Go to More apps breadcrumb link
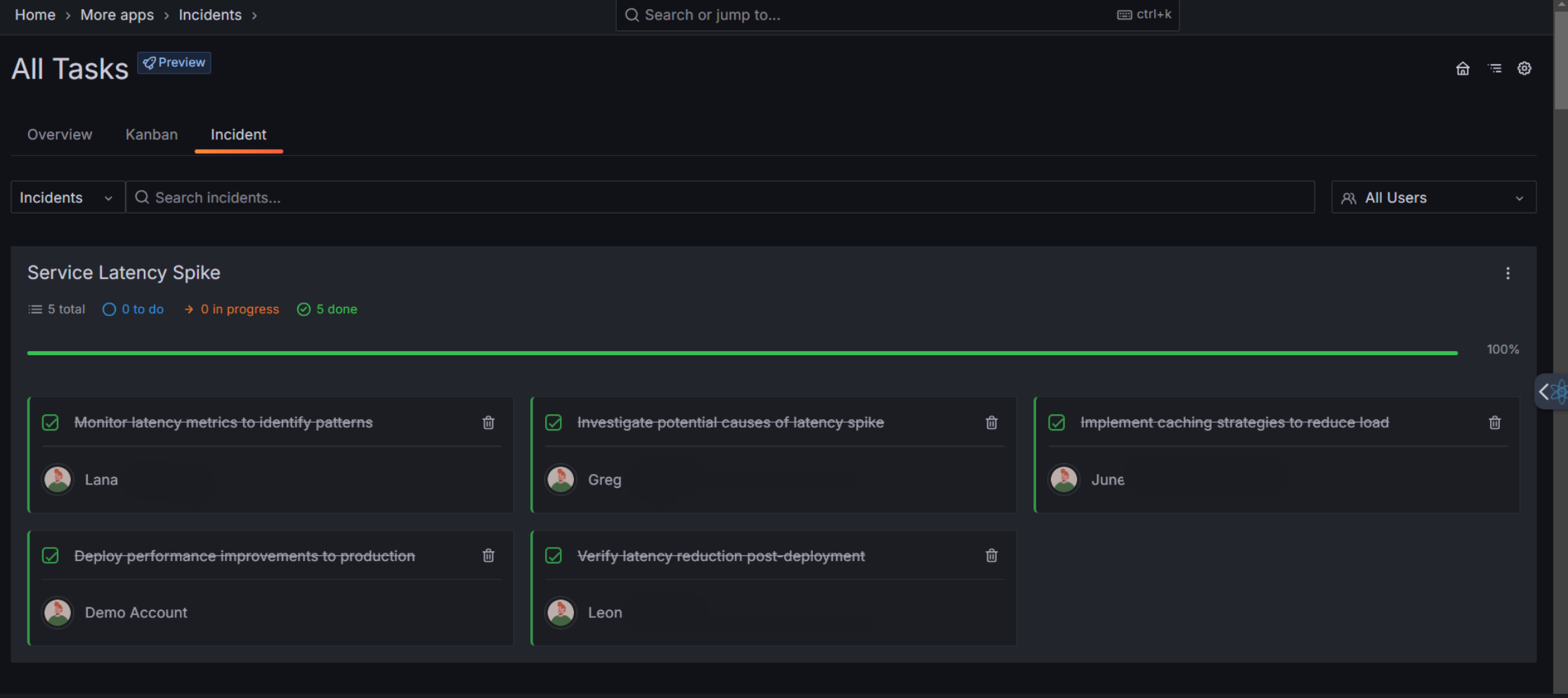1568x698 pixels. click(117, 15)
